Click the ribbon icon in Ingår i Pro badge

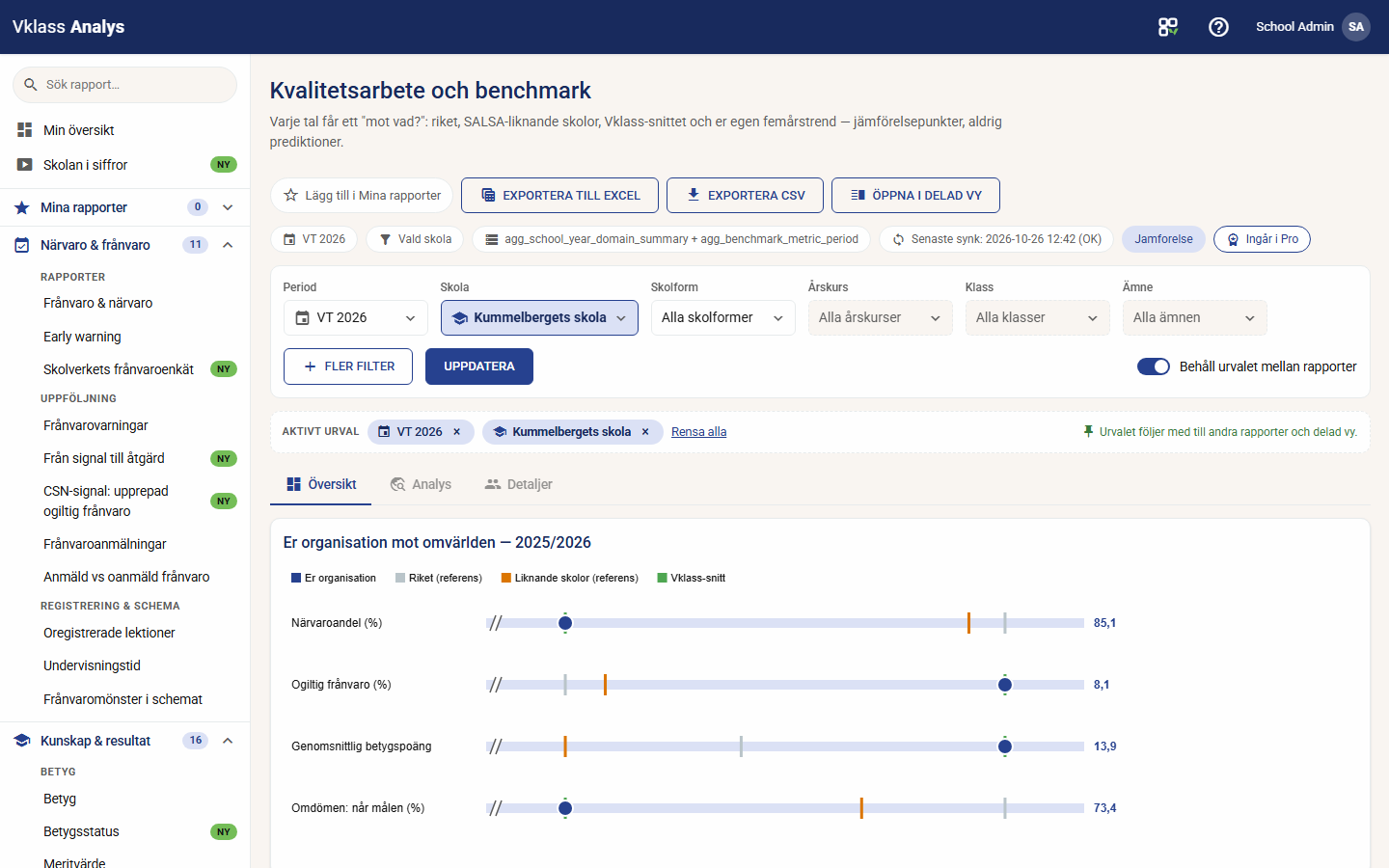[x=1233, y=239]
